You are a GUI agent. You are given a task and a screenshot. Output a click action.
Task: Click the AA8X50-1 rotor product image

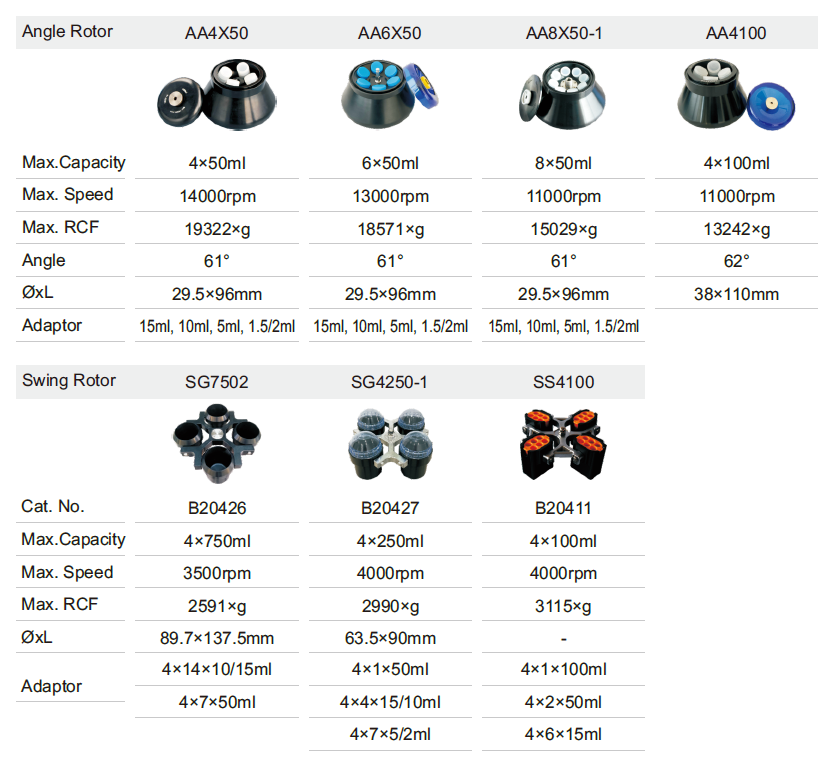563,94
